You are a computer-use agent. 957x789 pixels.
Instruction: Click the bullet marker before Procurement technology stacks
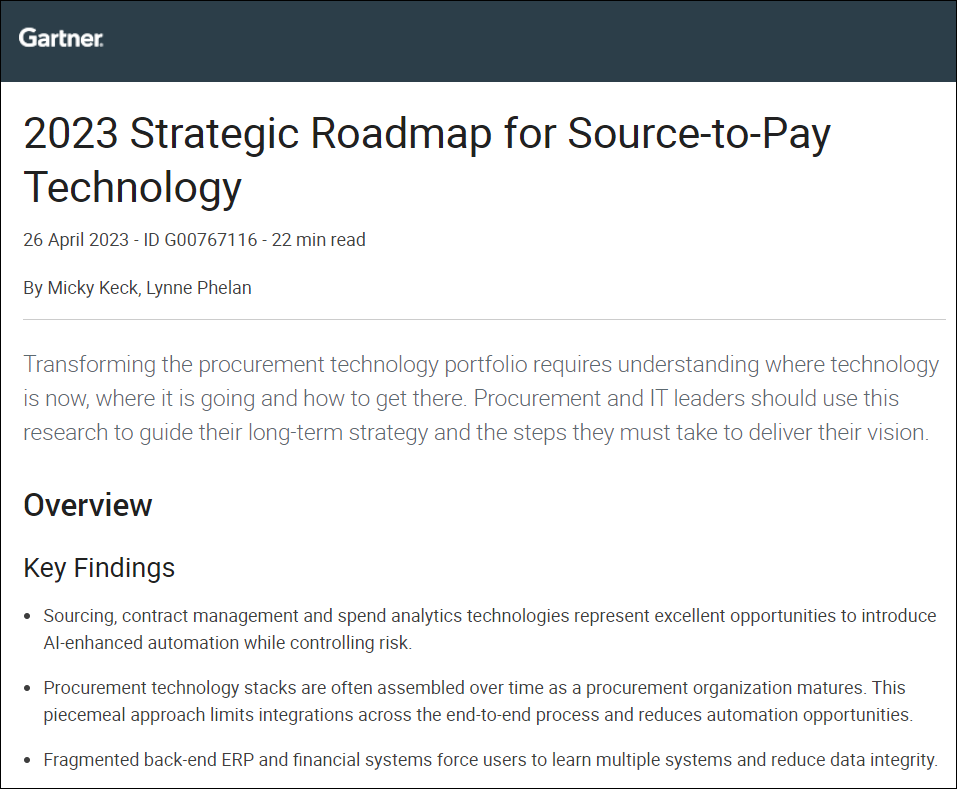click(x=29, y=689)
